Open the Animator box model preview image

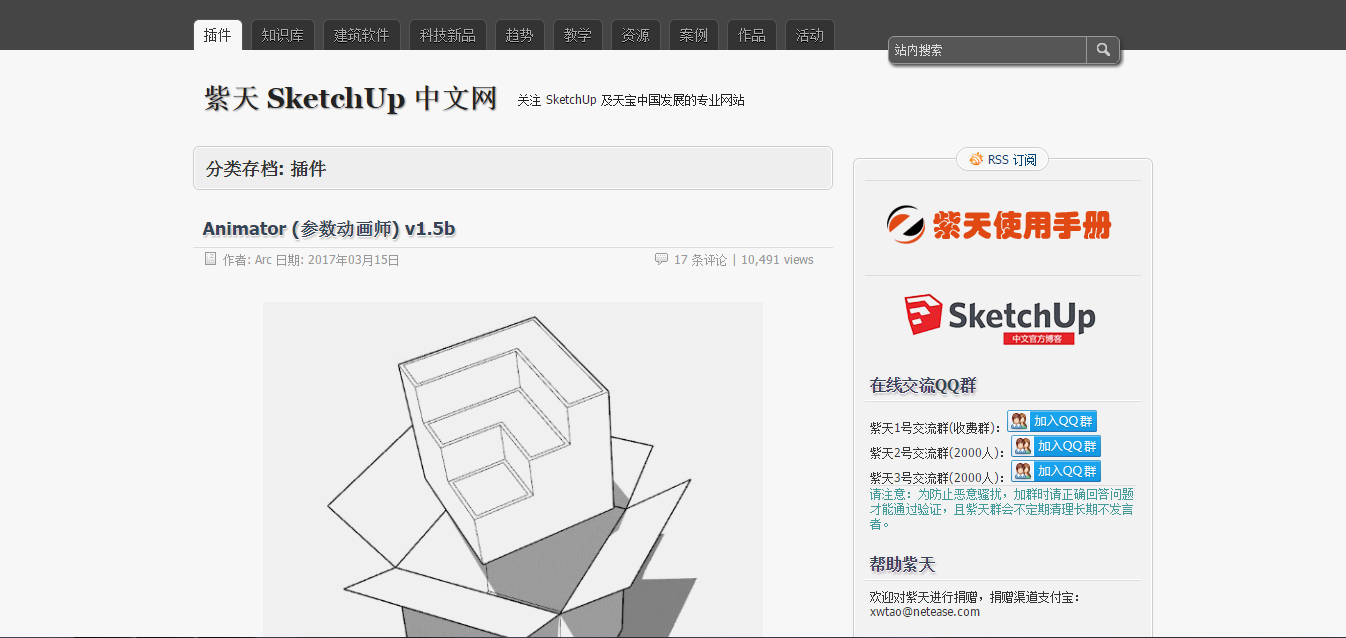pos(512,470)
